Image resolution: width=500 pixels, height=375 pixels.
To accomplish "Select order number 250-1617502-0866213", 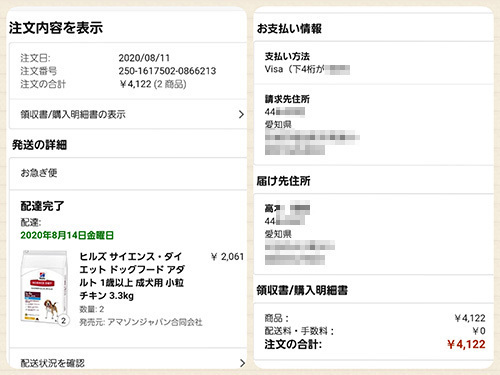I will click(x=167, y=71).
